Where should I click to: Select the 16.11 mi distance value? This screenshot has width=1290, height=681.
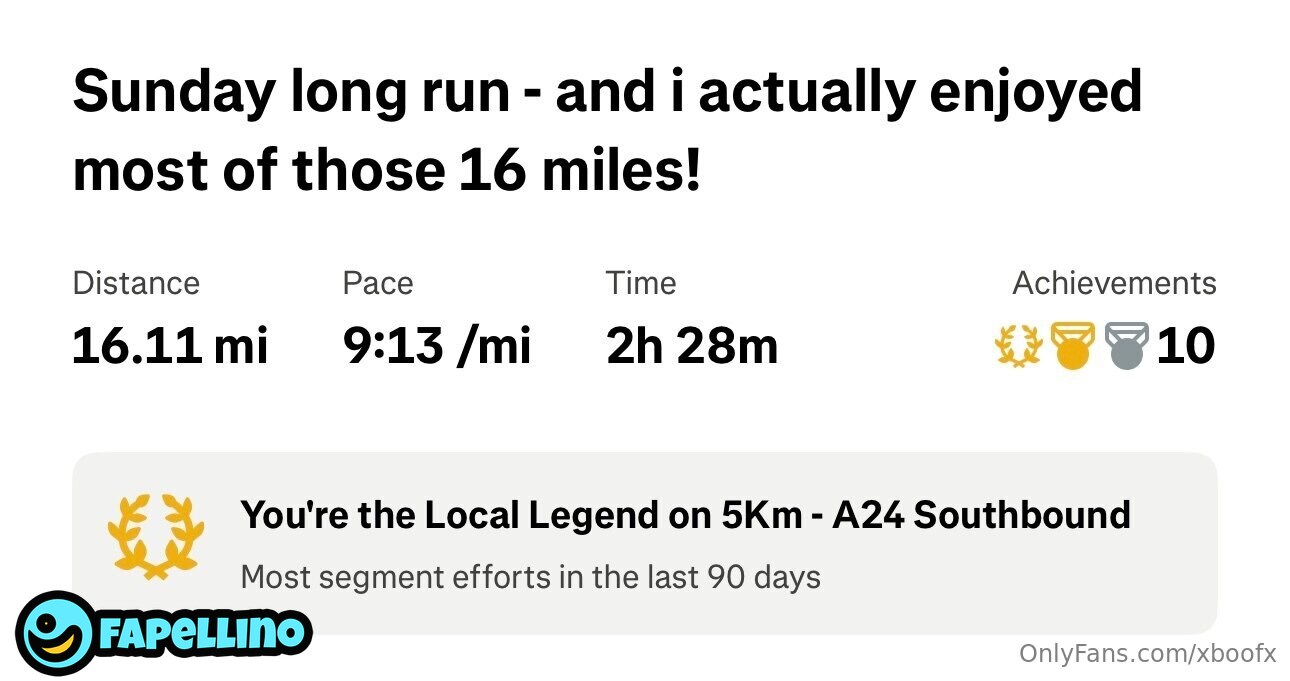(170, 346)
